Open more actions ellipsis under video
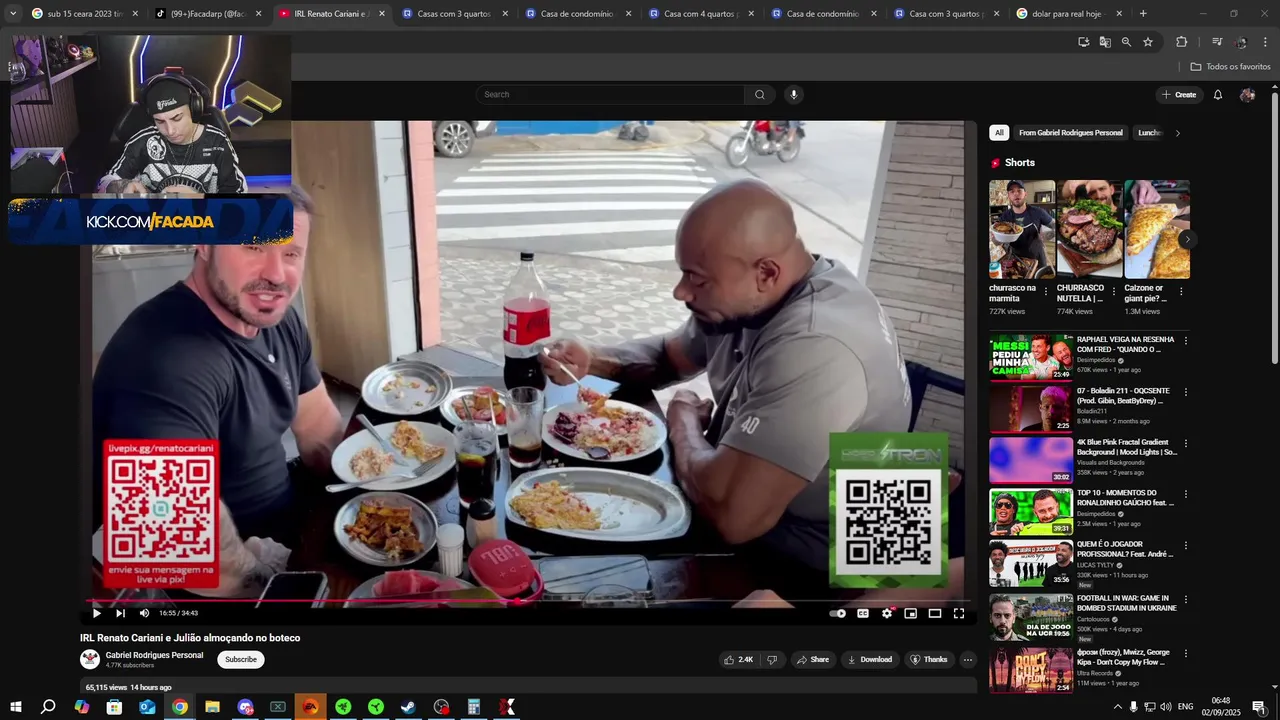Image resolution: width=1280 pixels, height=720 pixels. pos(967,660)
